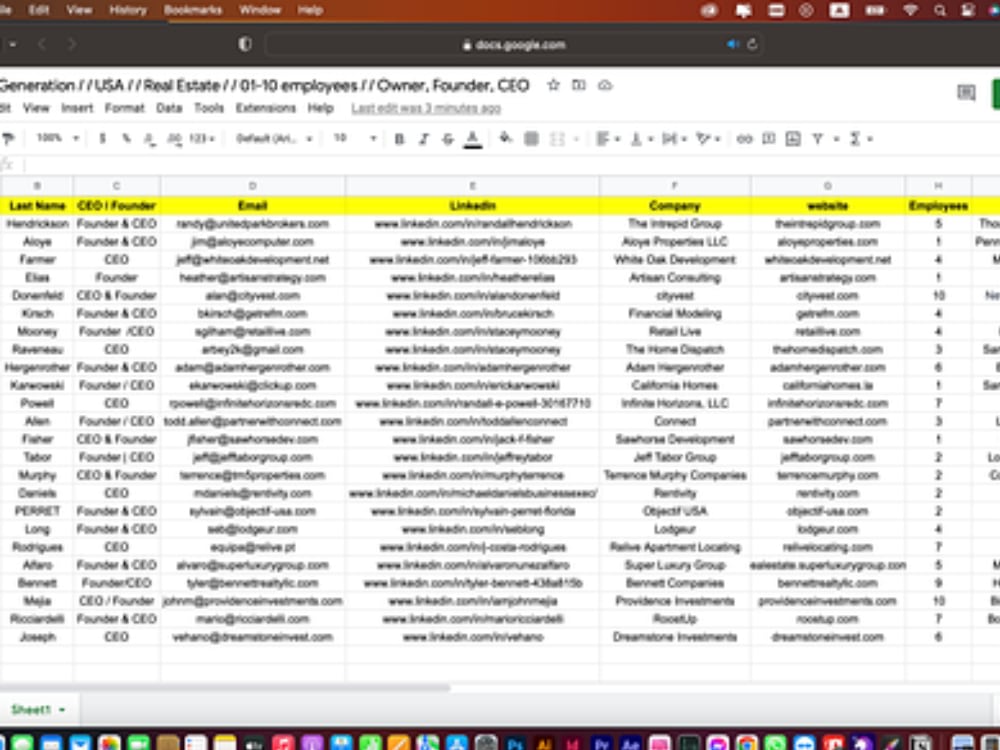Open vertical align dropdown
The width and height of the screenshot is (1000, 750).
(x=641, y=138)
